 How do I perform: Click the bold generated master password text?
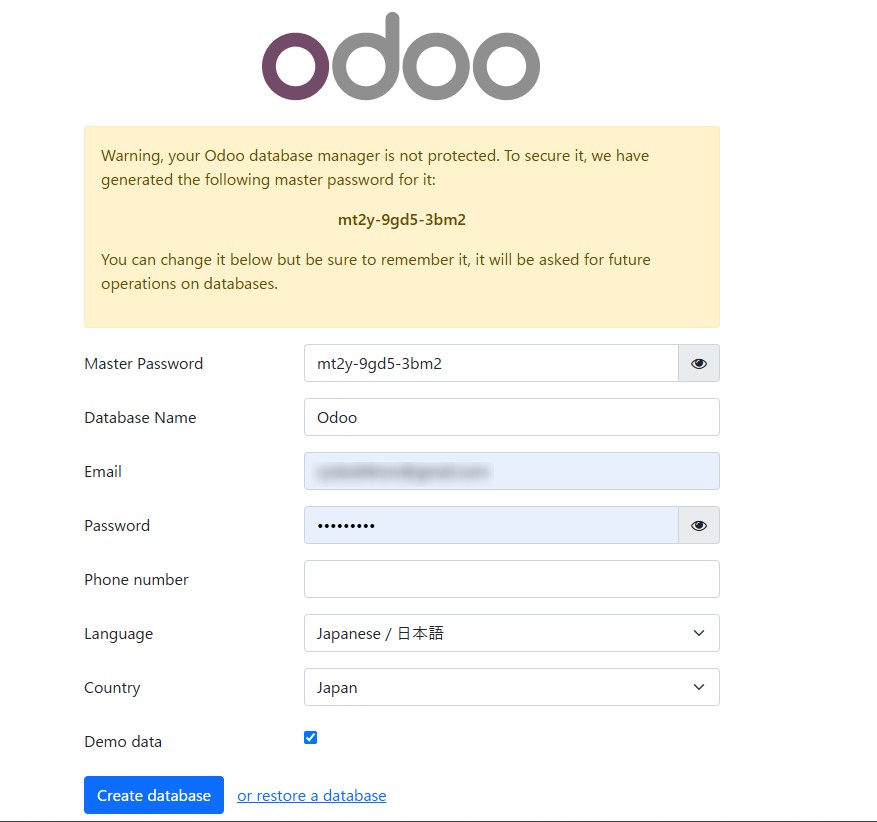402,220
